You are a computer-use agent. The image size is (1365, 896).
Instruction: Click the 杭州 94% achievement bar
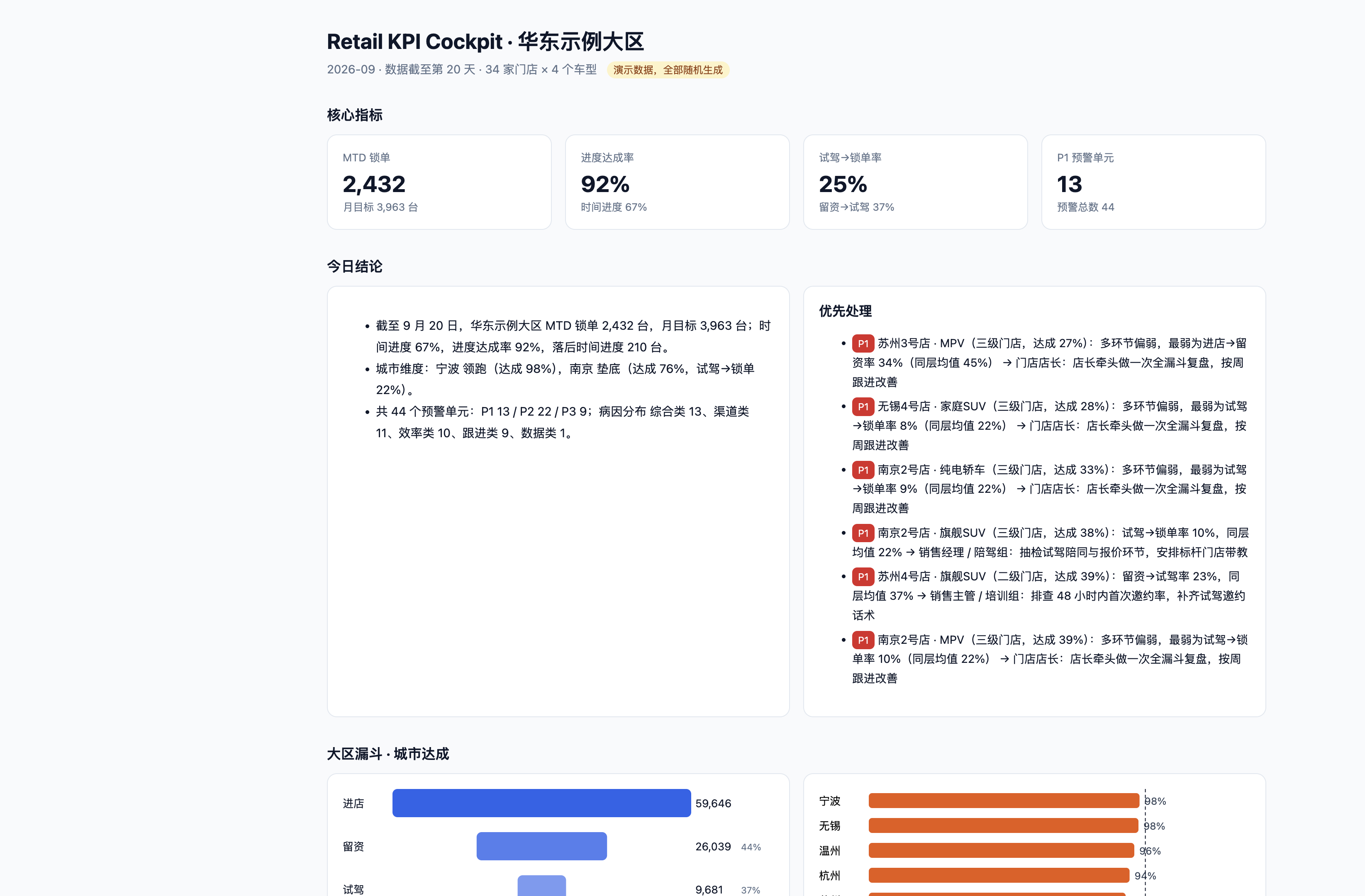pos(999,875)
